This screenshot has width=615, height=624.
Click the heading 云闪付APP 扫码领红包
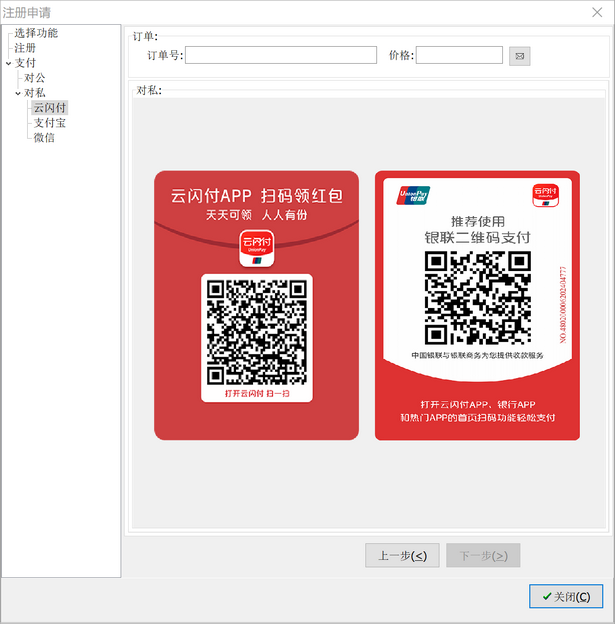[x=257, y=196]
